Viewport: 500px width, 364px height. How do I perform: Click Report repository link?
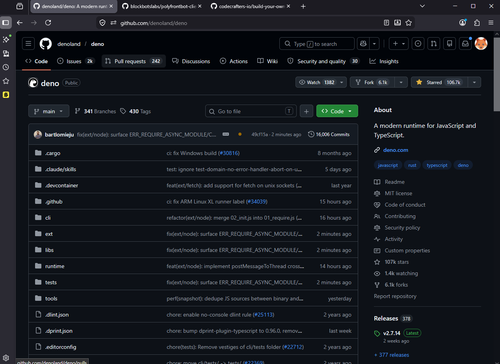click(x=395, y=296)
